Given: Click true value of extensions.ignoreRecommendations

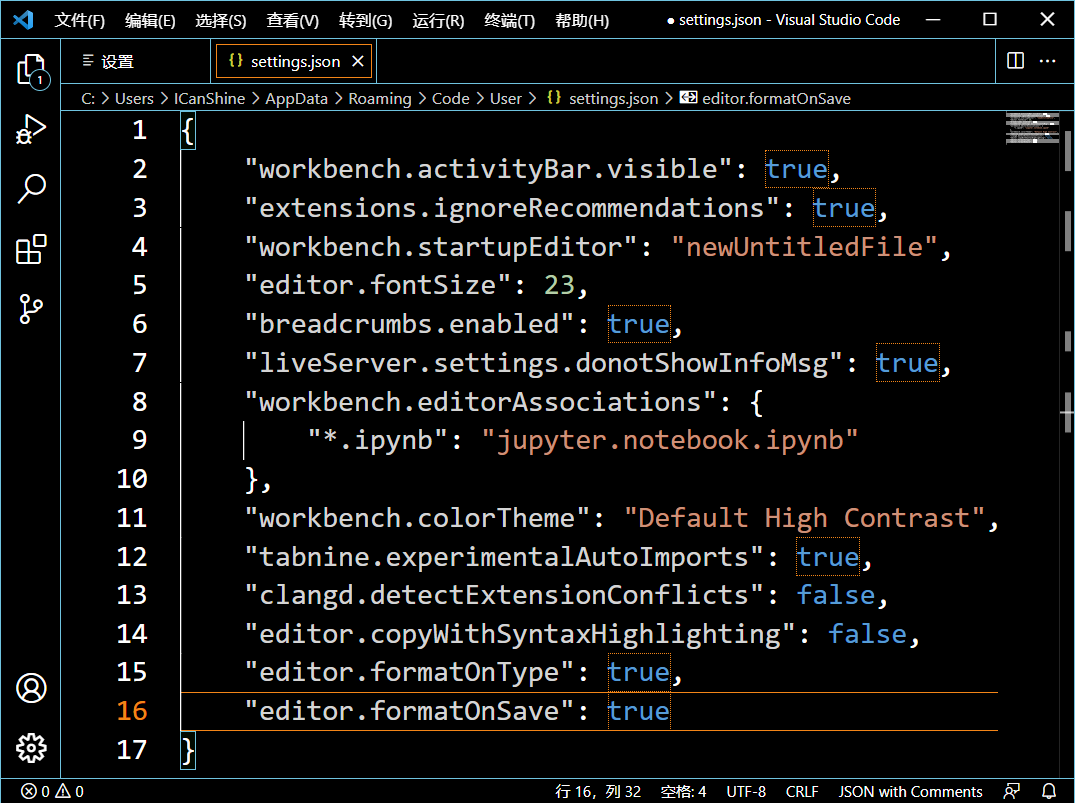Looking at the screenshot, I should pos(844,208).
